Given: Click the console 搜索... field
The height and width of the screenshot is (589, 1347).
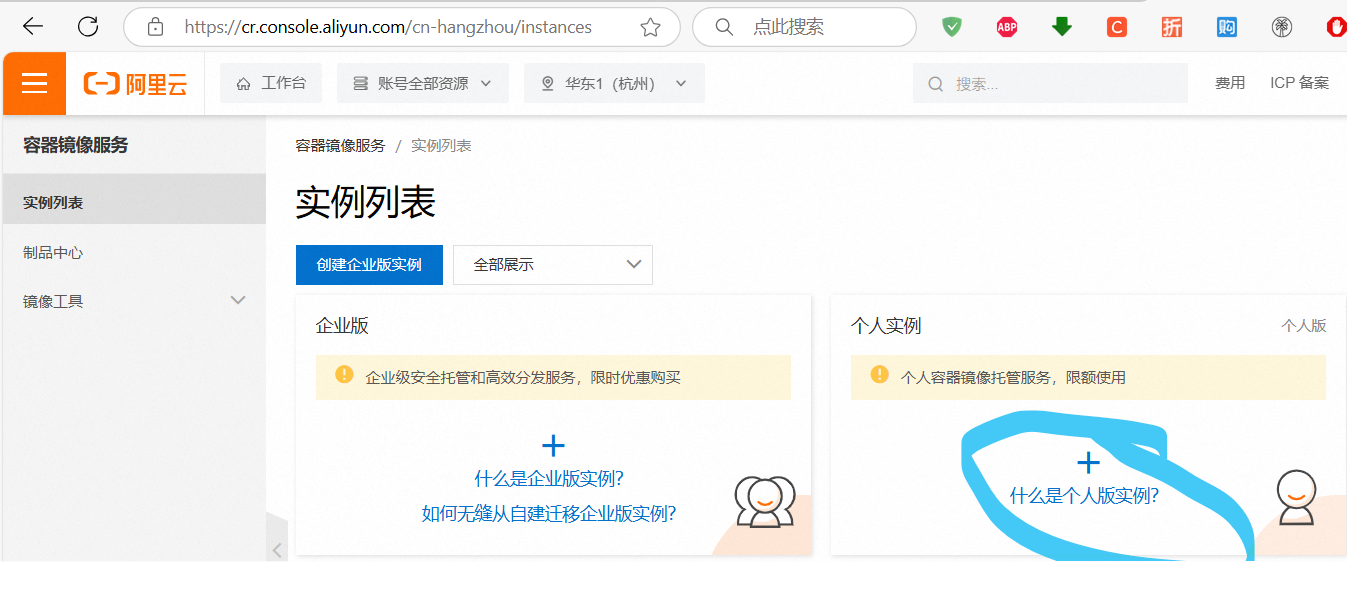Looking at the screenshot, I should tap(1050, 84).
